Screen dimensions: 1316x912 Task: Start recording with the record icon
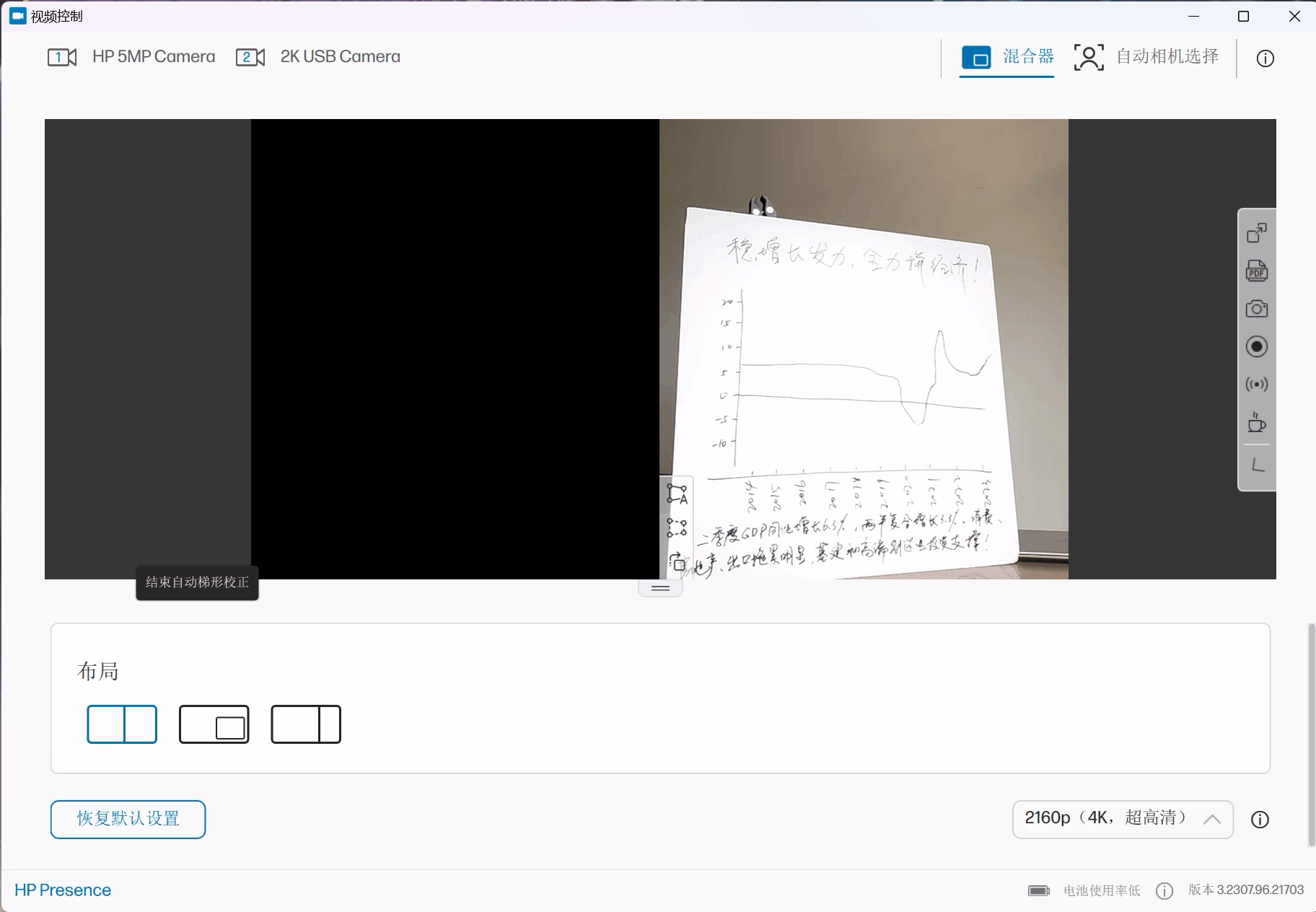1256,347
